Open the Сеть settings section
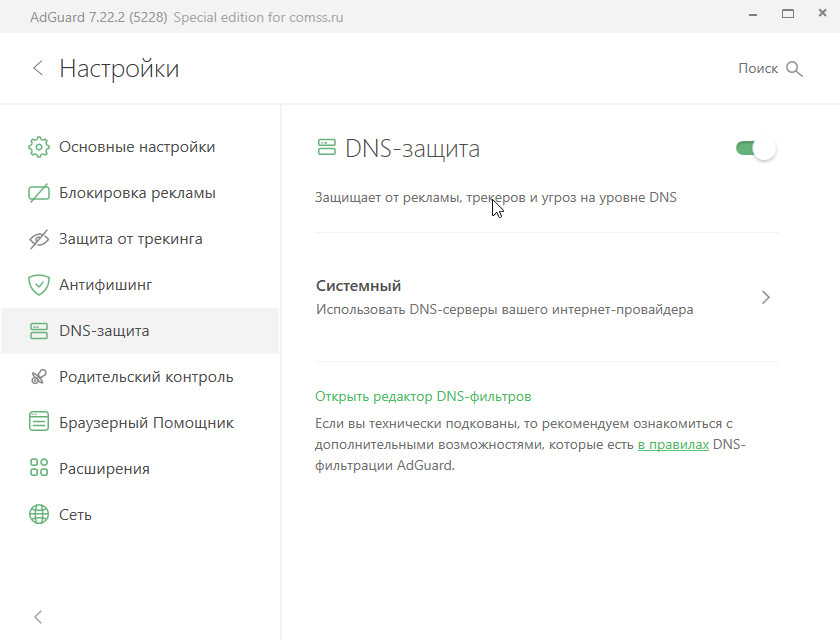This screenshot has height=640, width=840. click(x=75, y=515)
